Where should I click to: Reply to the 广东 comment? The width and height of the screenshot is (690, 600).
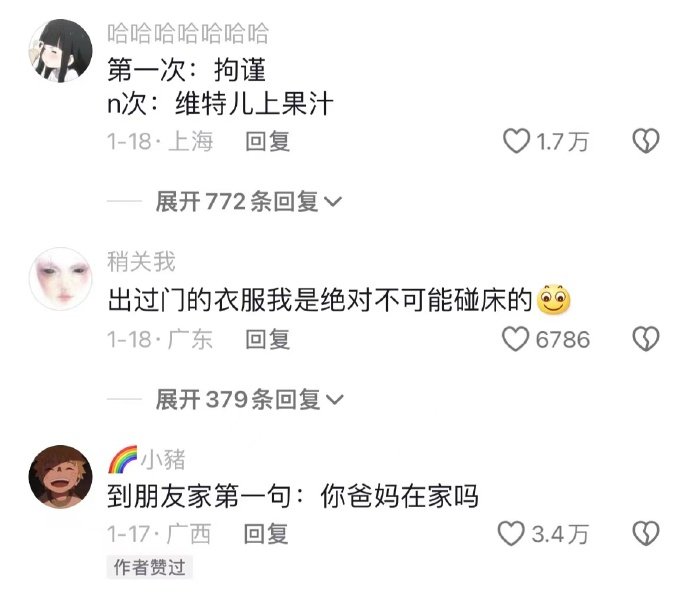(x=268, y=339)
